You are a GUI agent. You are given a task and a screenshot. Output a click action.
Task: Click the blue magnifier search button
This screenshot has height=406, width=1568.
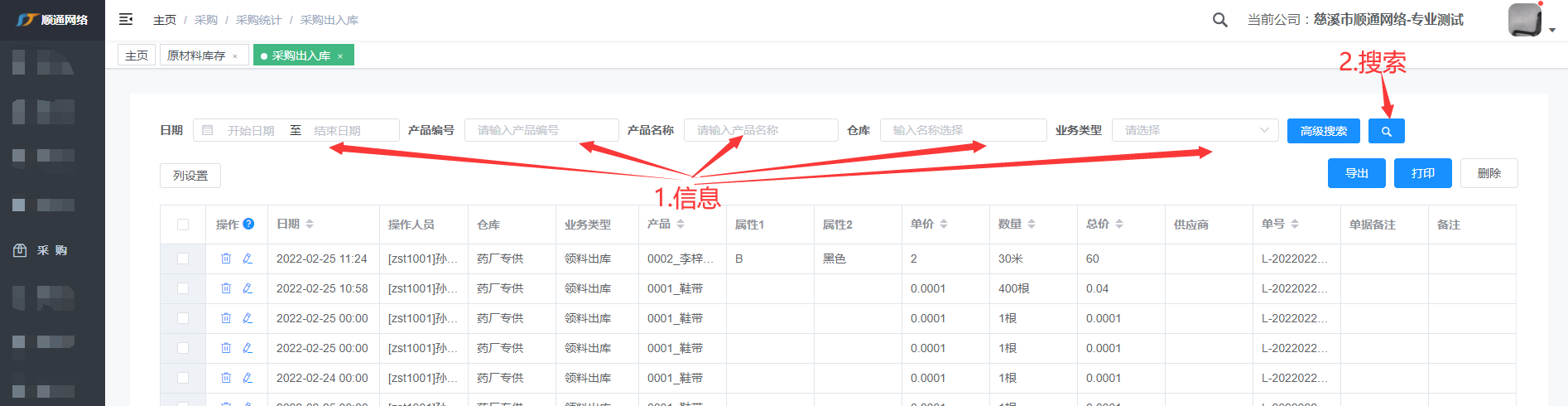click(1386, 131)
